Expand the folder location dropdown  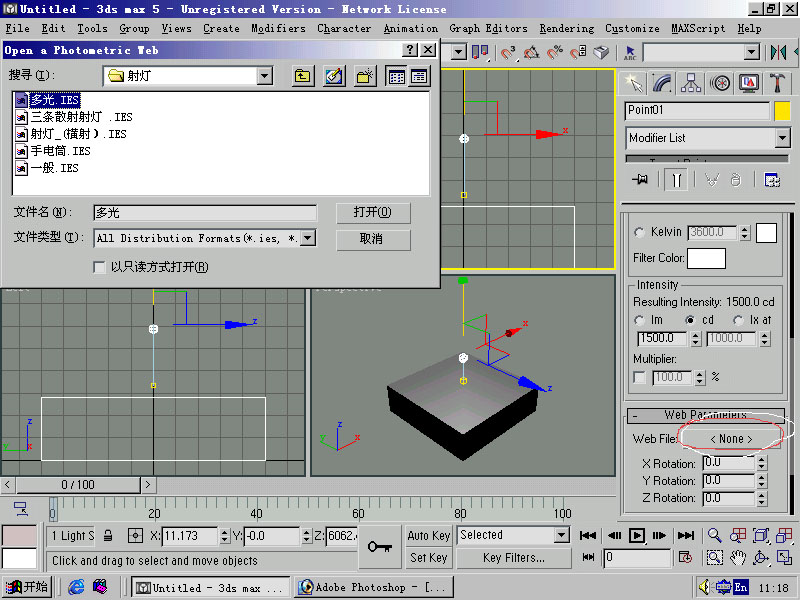[x=264, y=77]
